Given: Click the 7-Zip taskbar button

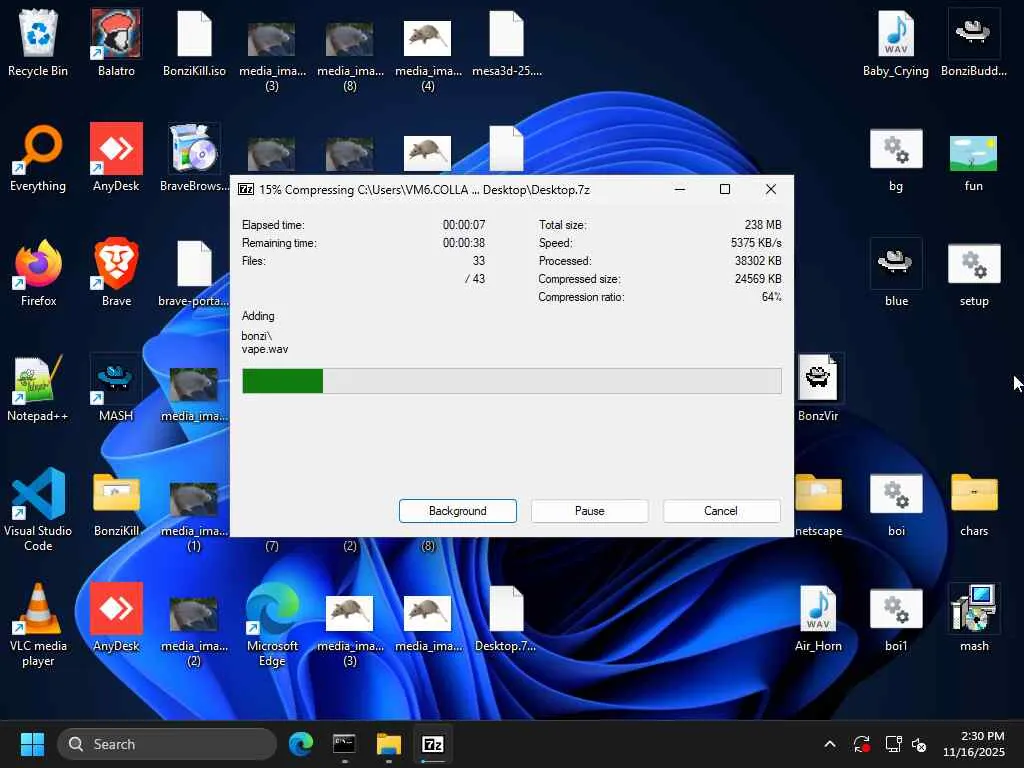Looking at the screenshot, I should click(433, 744).
